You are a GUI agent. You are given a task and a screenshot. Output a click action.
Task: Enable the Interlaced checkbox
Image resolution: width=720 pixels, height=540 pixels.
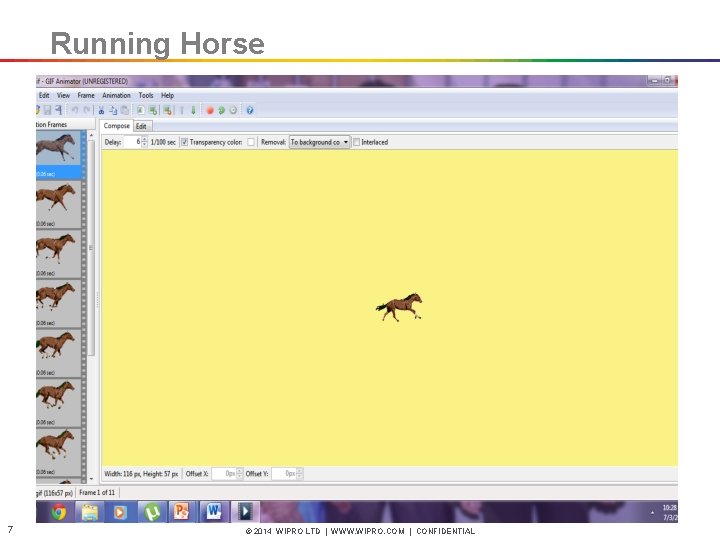click(356, 142)
